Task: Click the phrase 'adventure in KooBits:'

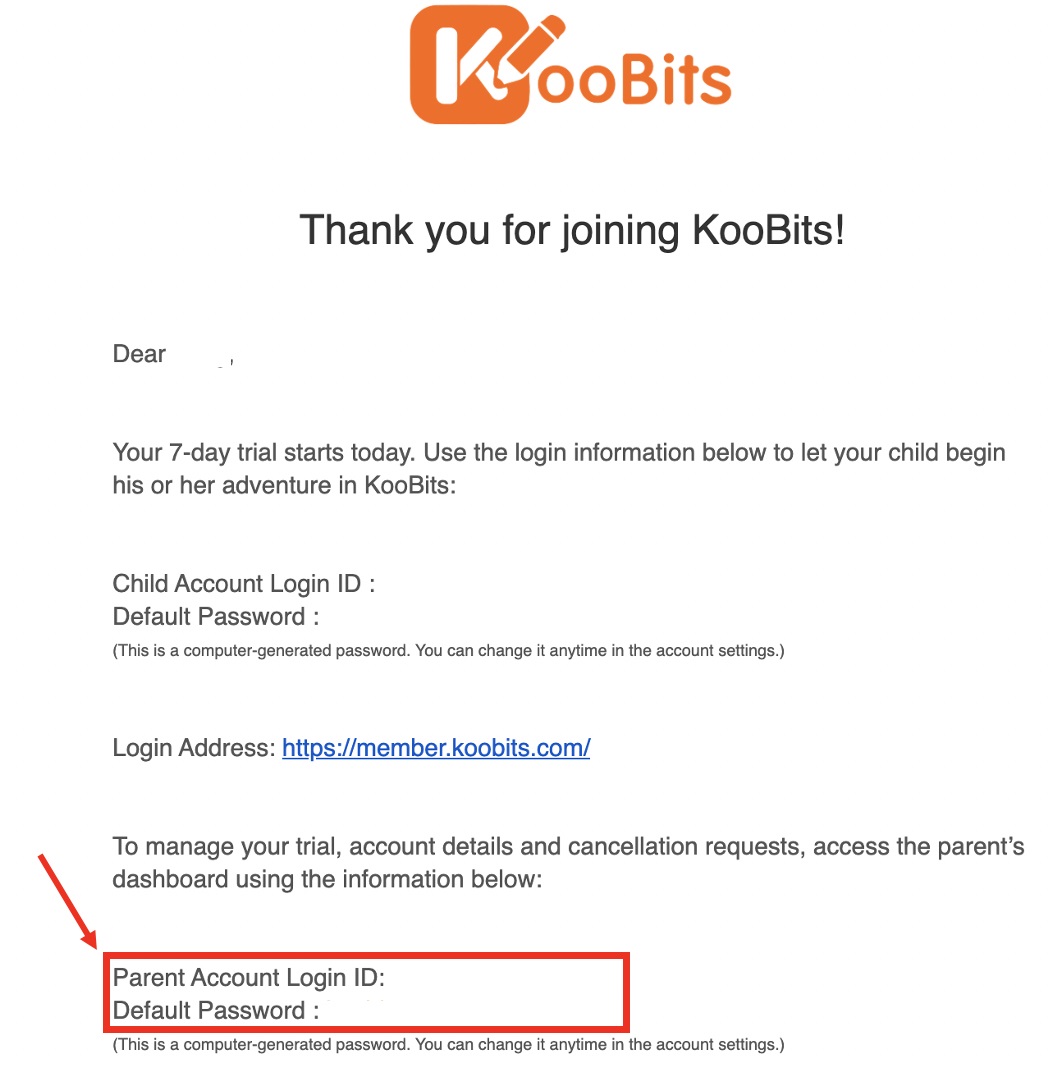Action: pos(339,485)
